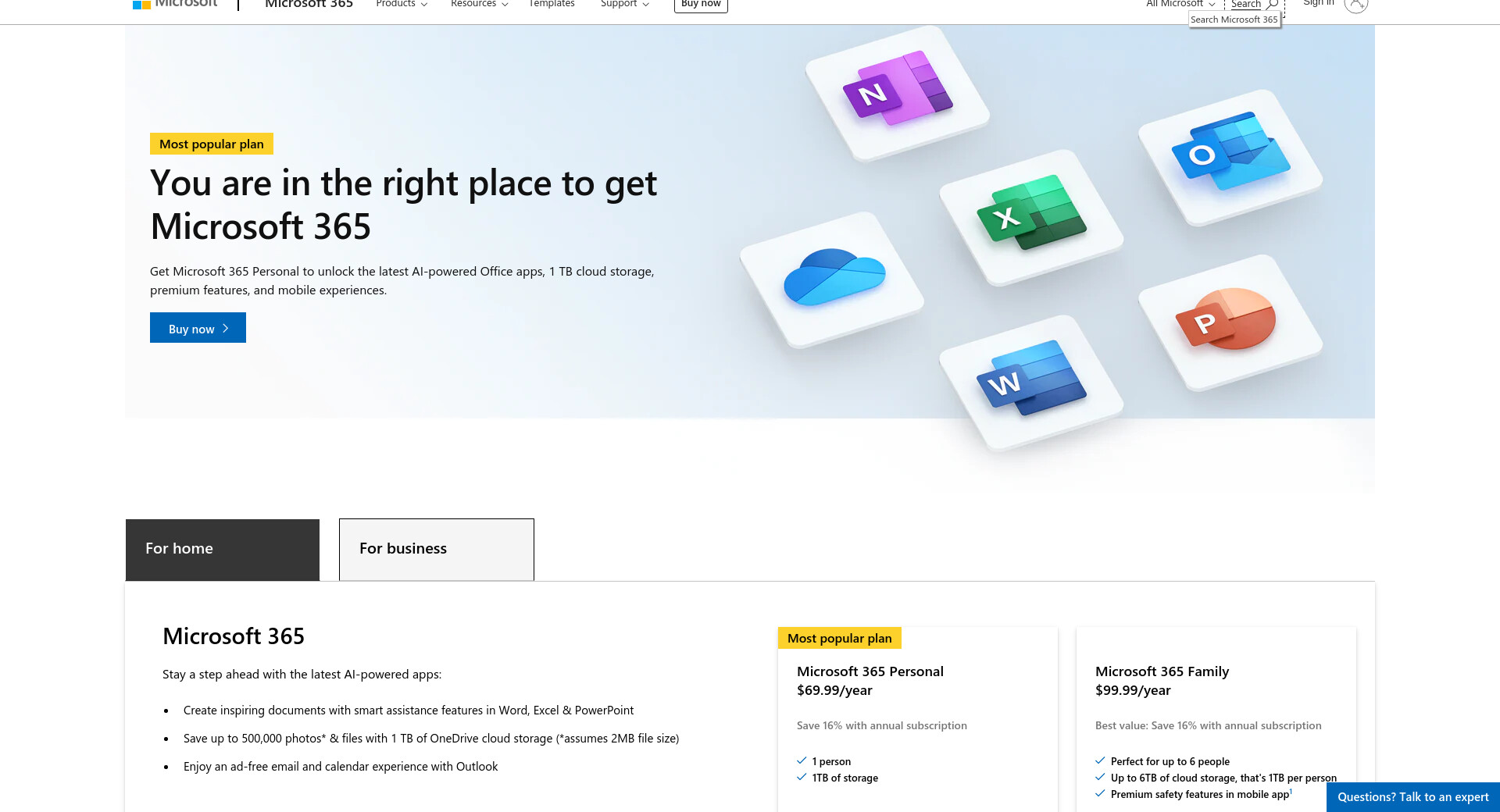Open Questions? Talk to an expert chat

(1413, 797)
